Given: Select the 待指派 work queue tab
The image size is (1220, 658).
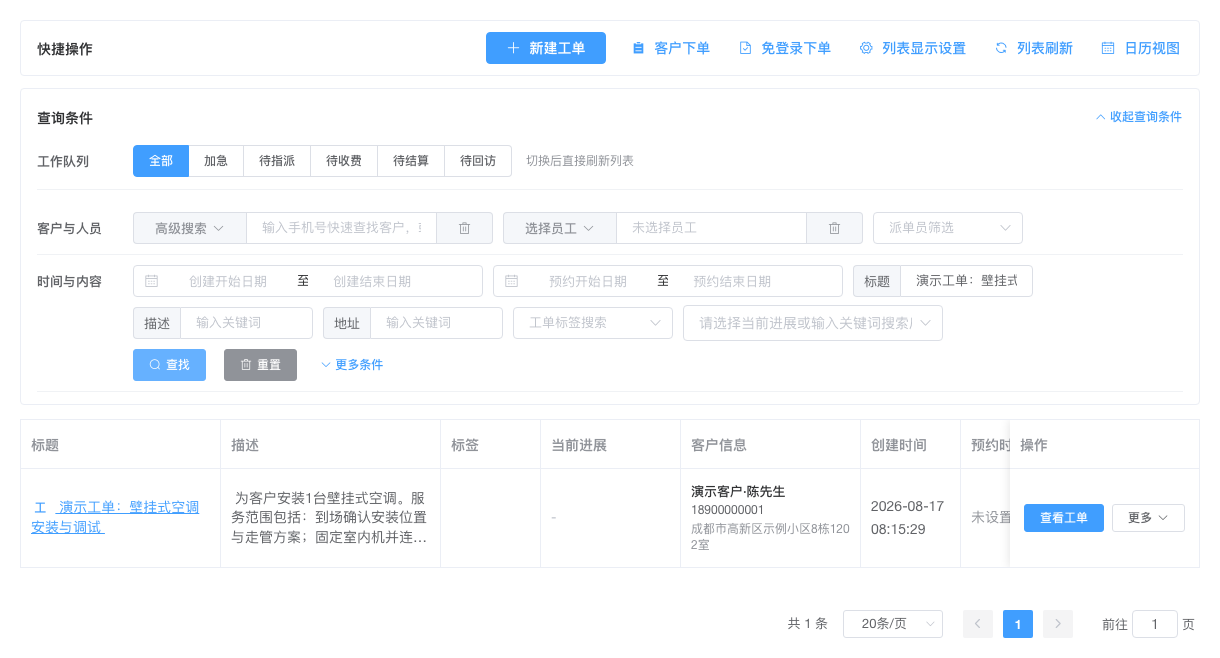Looking at the screenshot, I should pos(277,161).
